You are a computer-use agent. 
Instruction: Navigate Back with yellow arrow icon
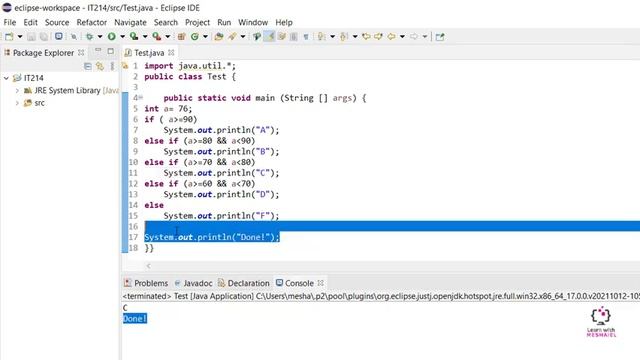pos(391,37)
